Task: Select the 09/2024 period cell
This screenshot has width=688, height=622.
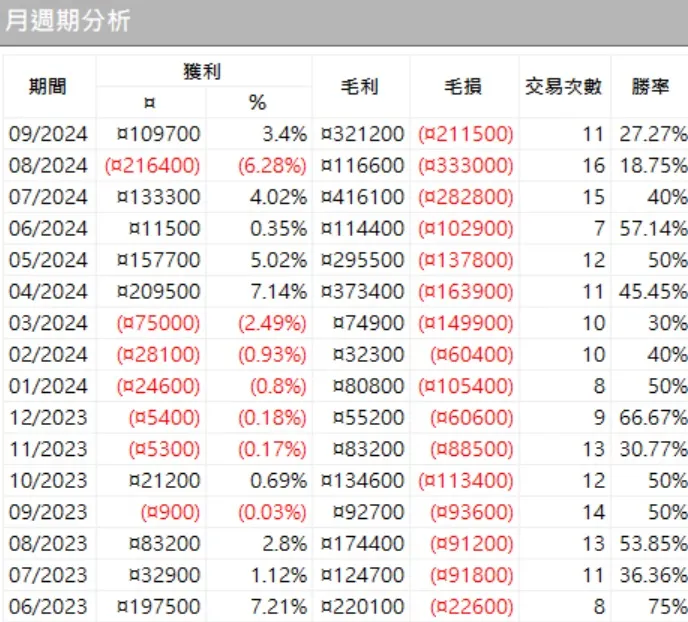Action: point(48,134)
